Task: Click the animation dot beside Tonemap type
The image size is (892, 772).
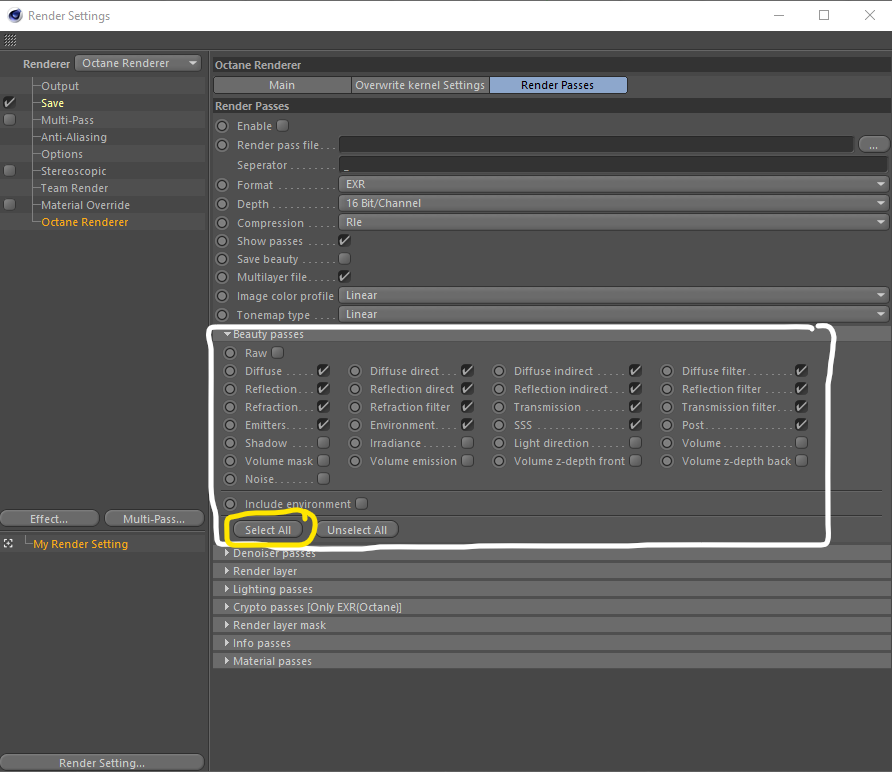Action: (x=222, y=315)
